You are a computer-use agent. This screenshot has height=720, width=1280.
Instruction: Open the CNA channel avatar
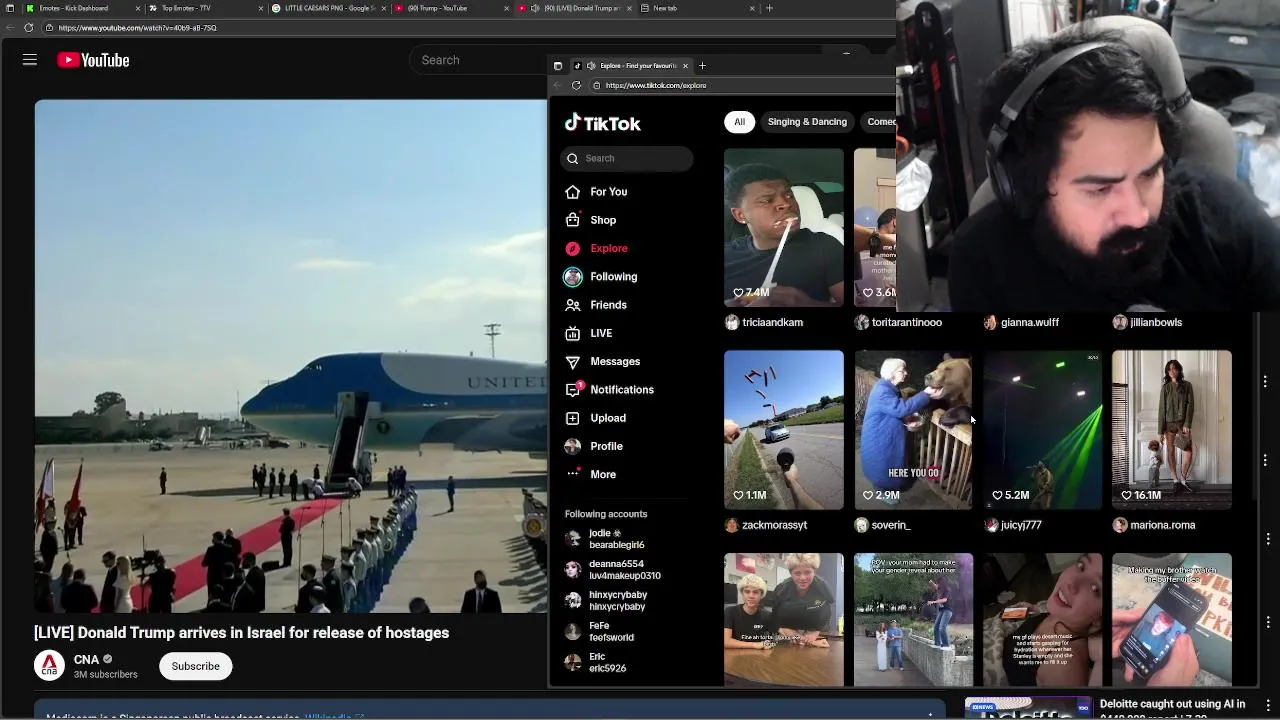tap(49, 665)
